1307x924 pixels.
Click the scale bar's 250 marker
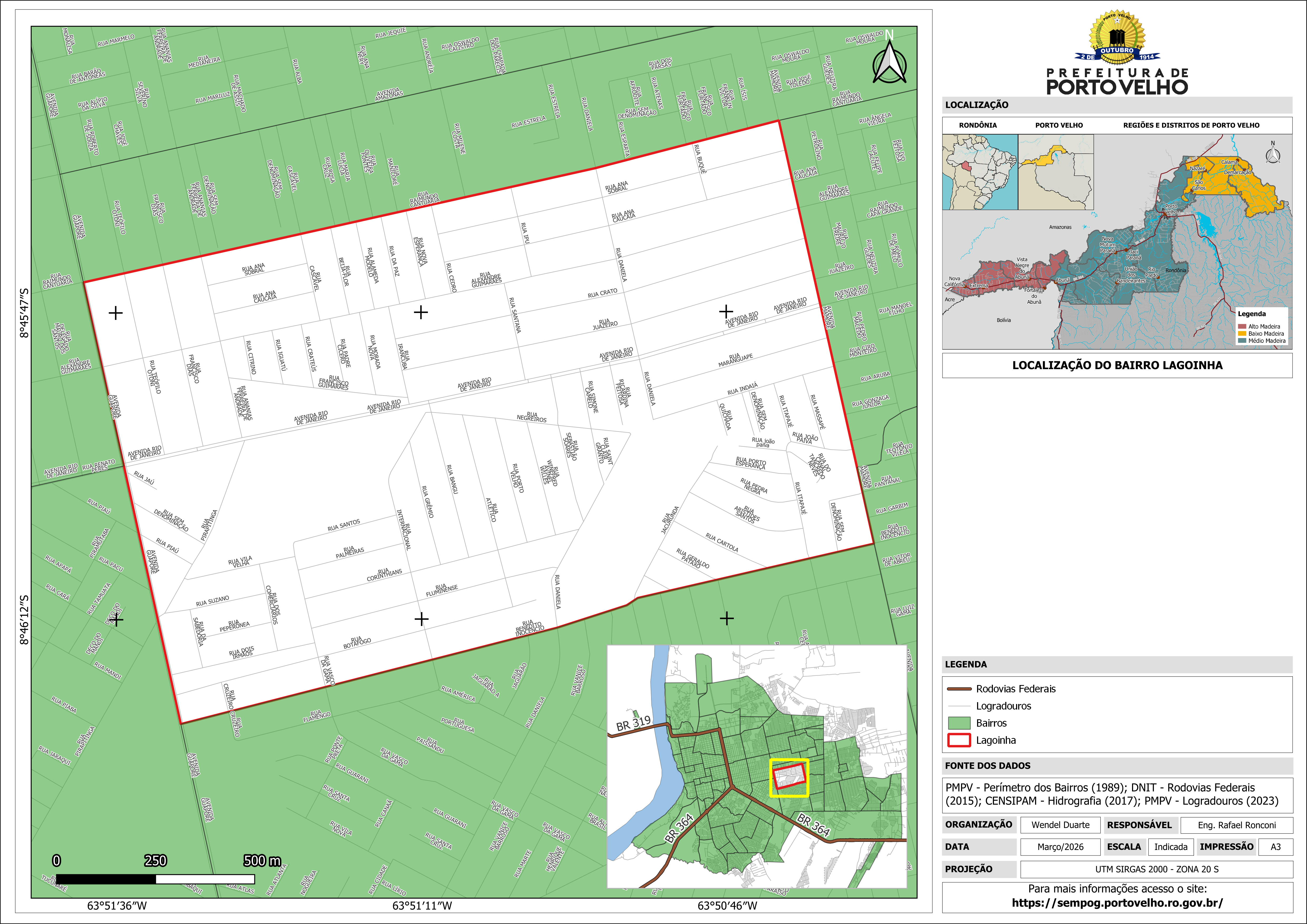click(x=155, y=861)
